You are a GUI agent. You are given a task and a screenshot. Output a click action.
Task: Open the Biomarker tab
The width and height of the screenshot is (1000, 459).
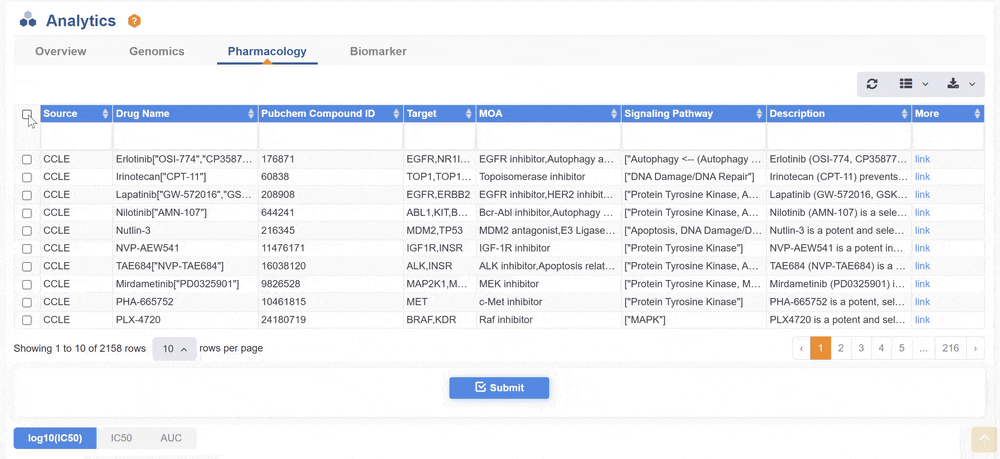(378, 52)
